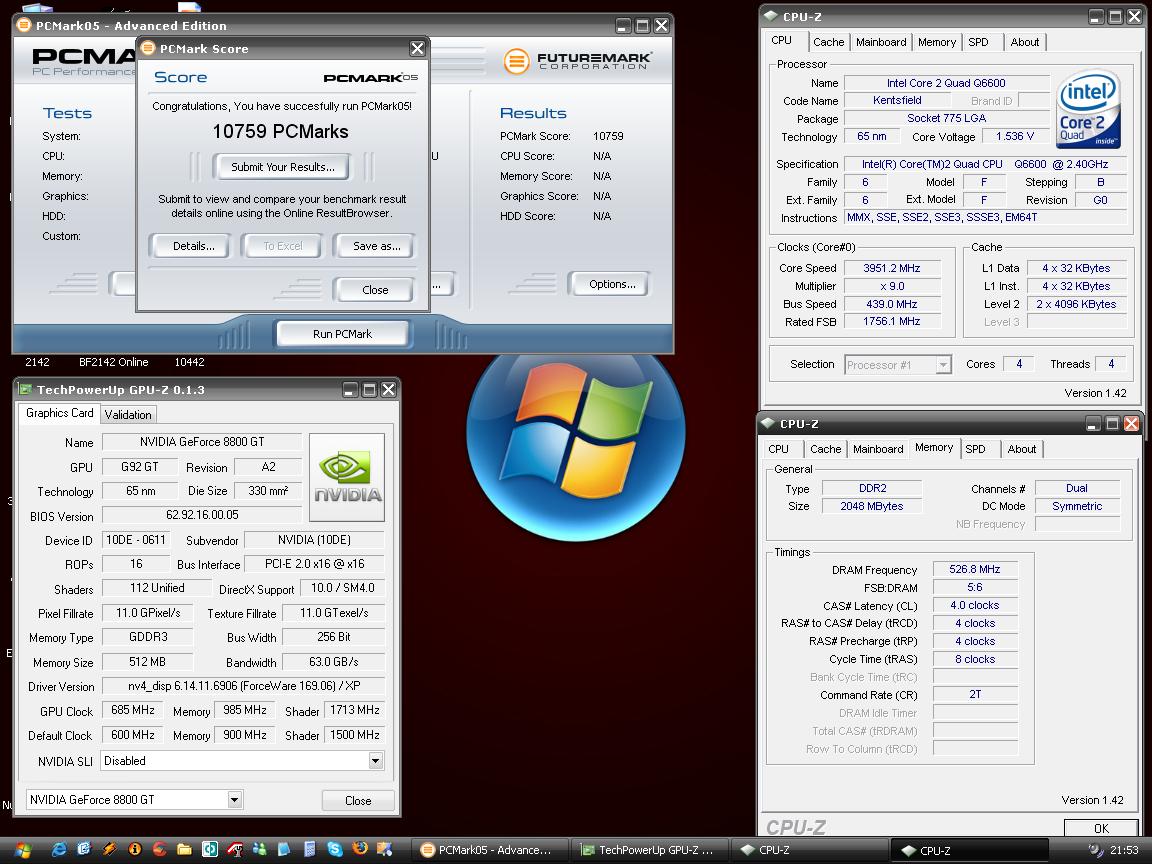Viewport: 1152px width, 864px height.
Task: Click Close button in GPU-Z
Action: [x=358, y=800]
